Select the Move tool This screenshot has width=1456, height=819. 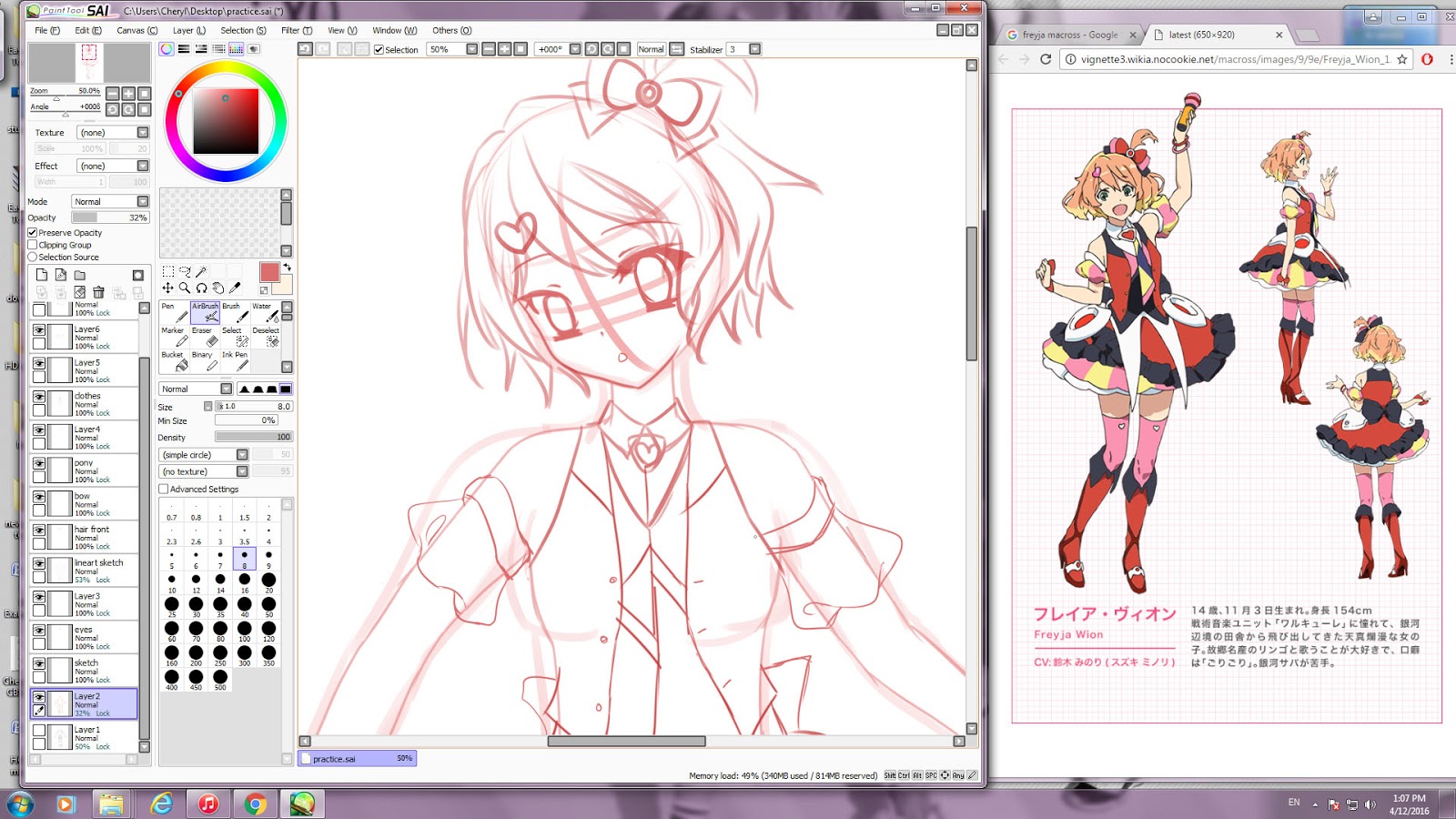coord(167,288)
